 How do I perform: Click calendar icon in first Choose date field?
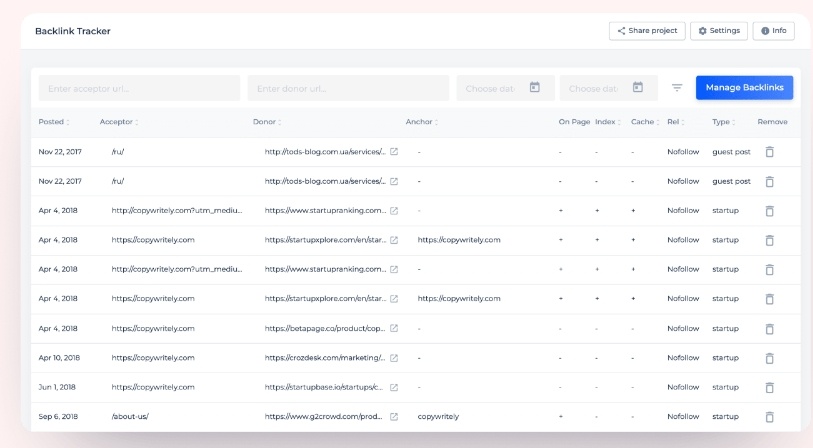tap(535, 87)
